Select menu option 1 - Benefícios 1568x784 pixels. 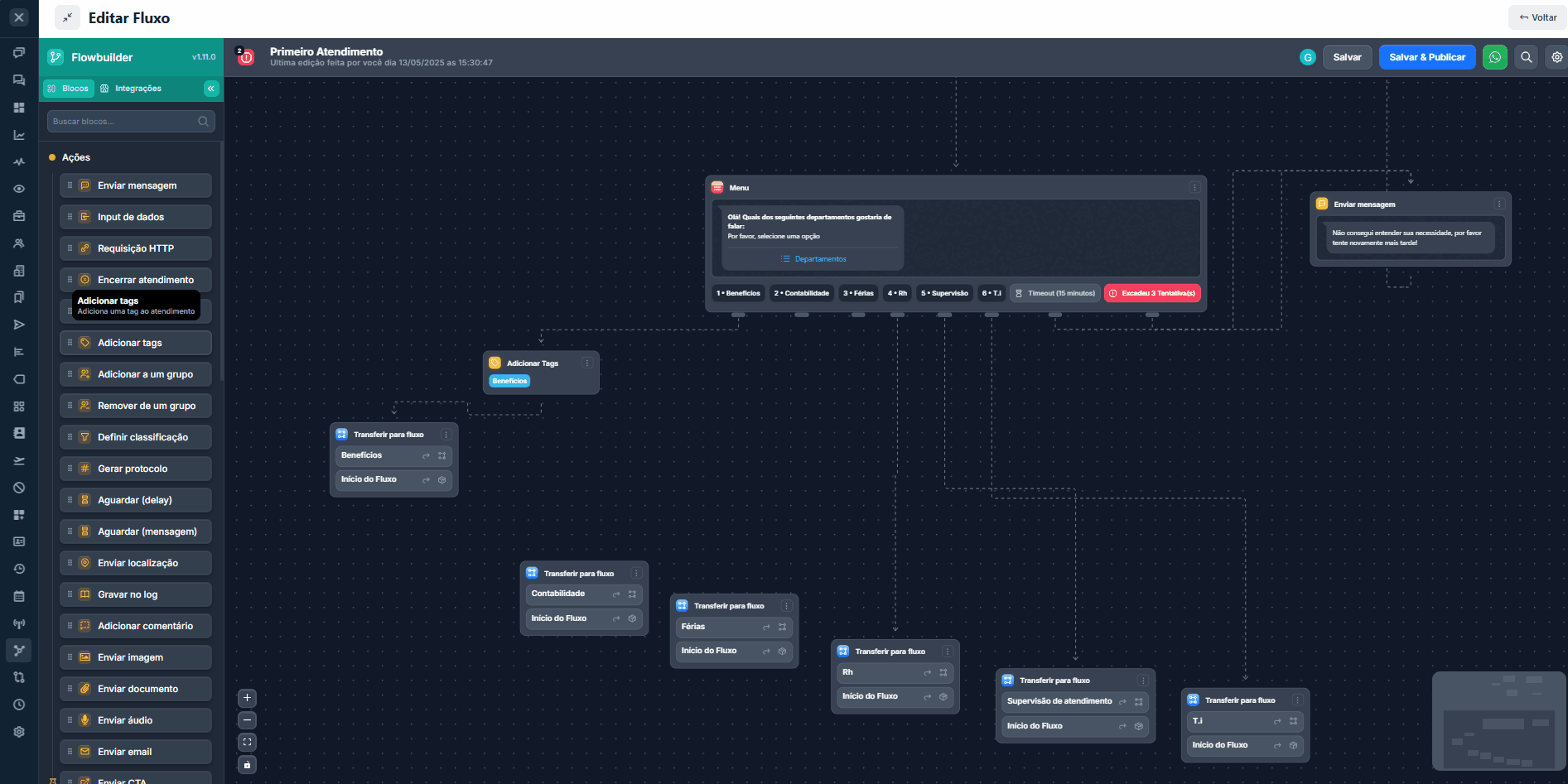[x=738, y=293]
